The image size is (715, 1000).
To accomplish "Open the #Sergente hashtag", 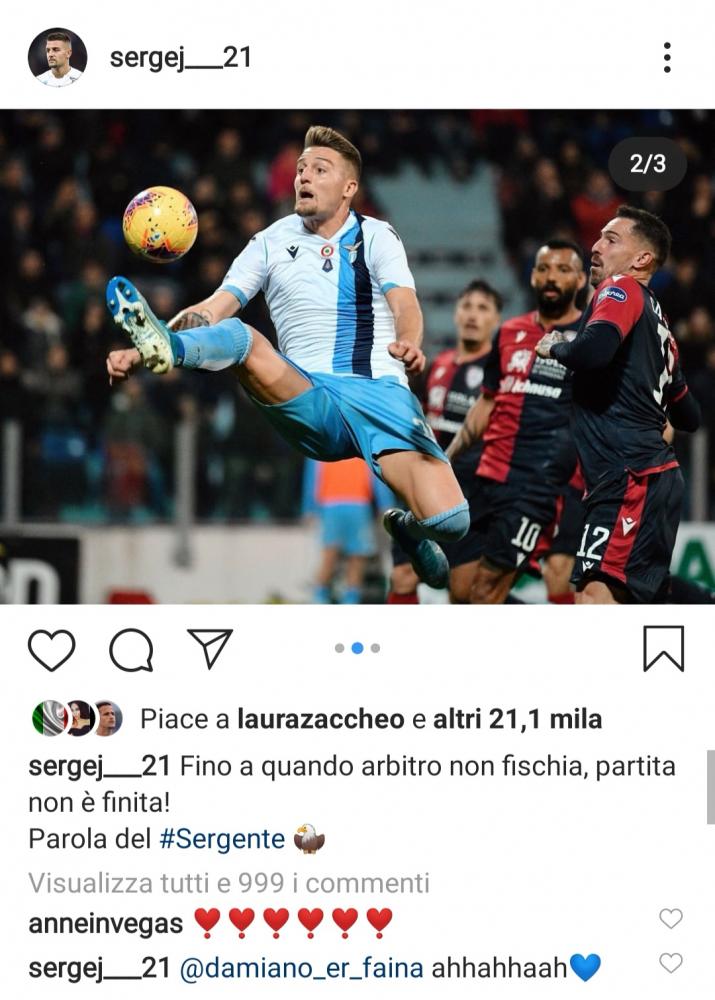I will [222, 839].
